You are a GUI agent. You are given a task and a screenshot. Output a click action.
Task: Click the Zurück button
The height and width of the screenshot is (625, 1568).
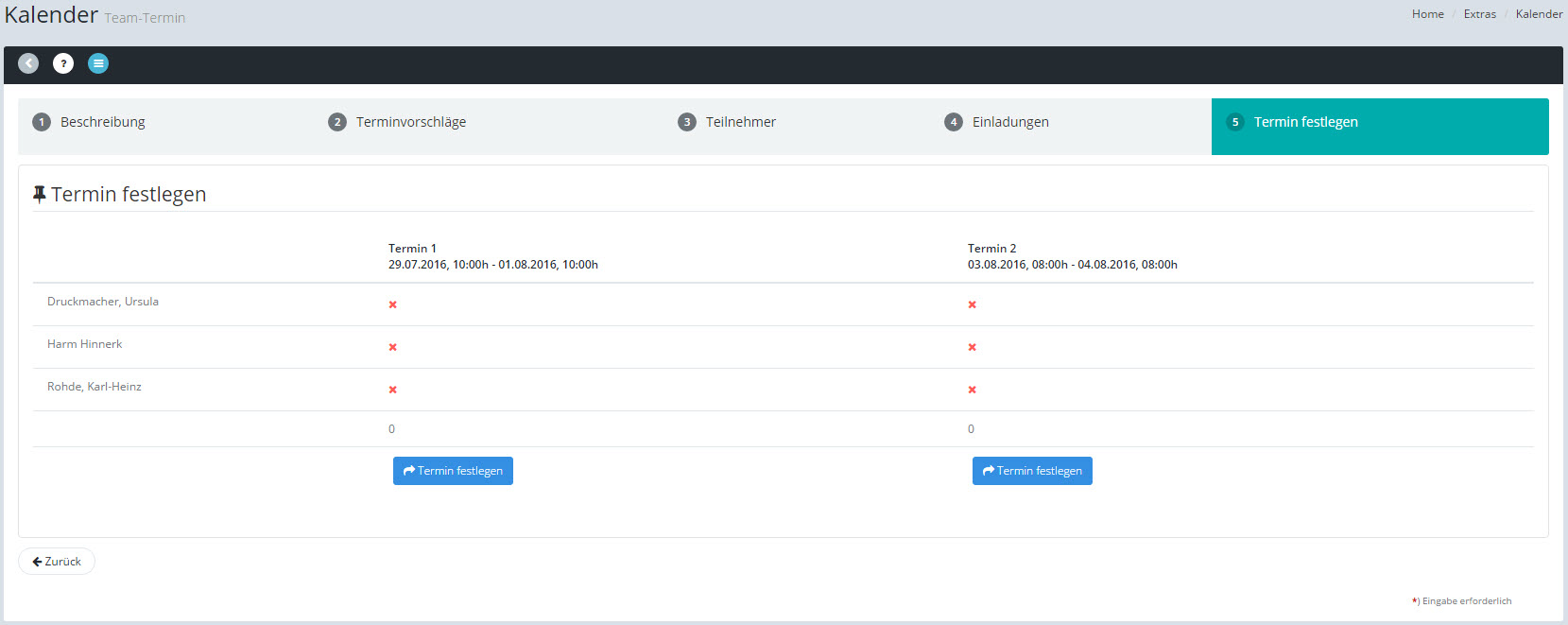(57, 562)
